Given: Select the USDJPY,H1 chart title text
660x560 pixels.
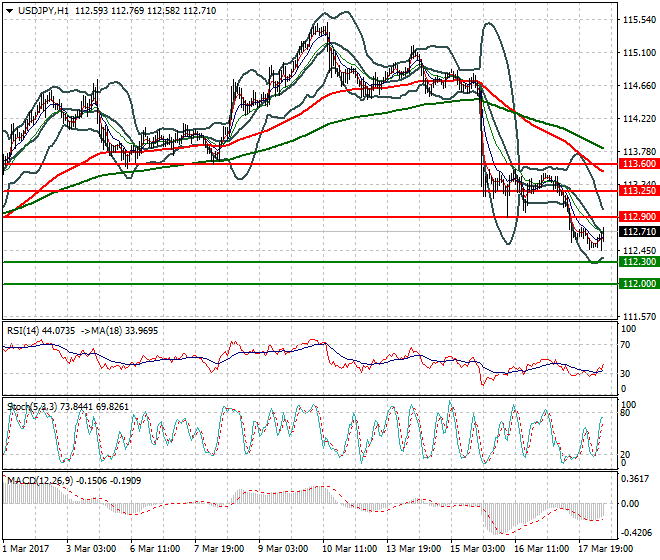Looking at the screenshot, I should tap(43, 11).
